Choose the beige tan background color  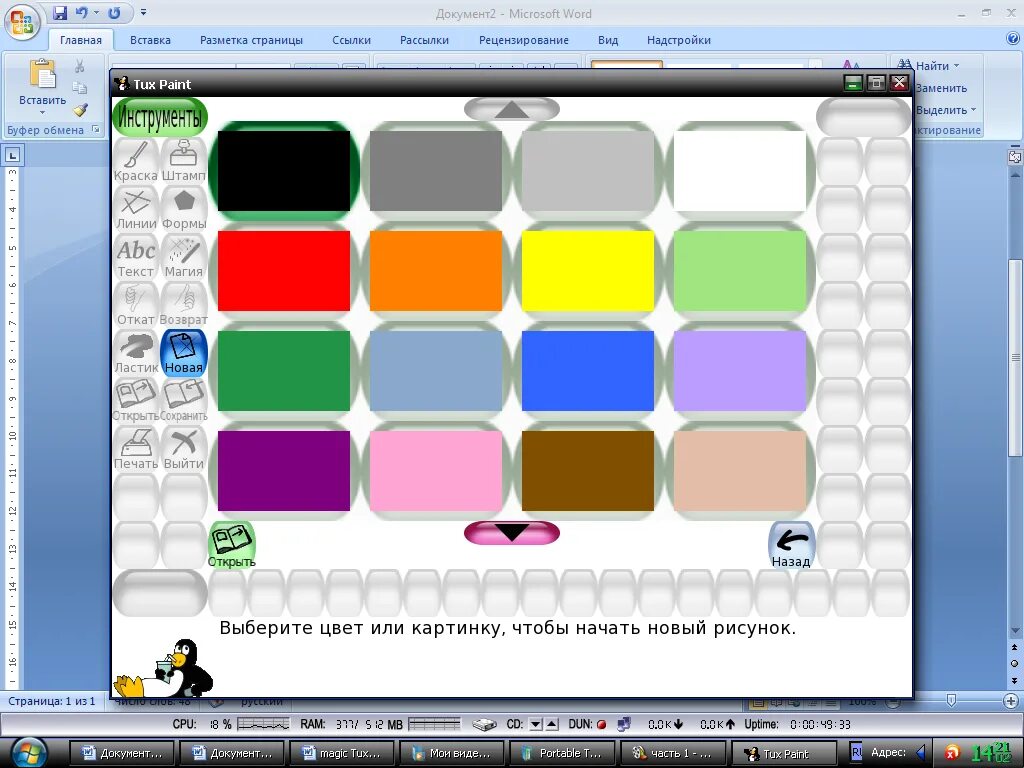point(740,471)
